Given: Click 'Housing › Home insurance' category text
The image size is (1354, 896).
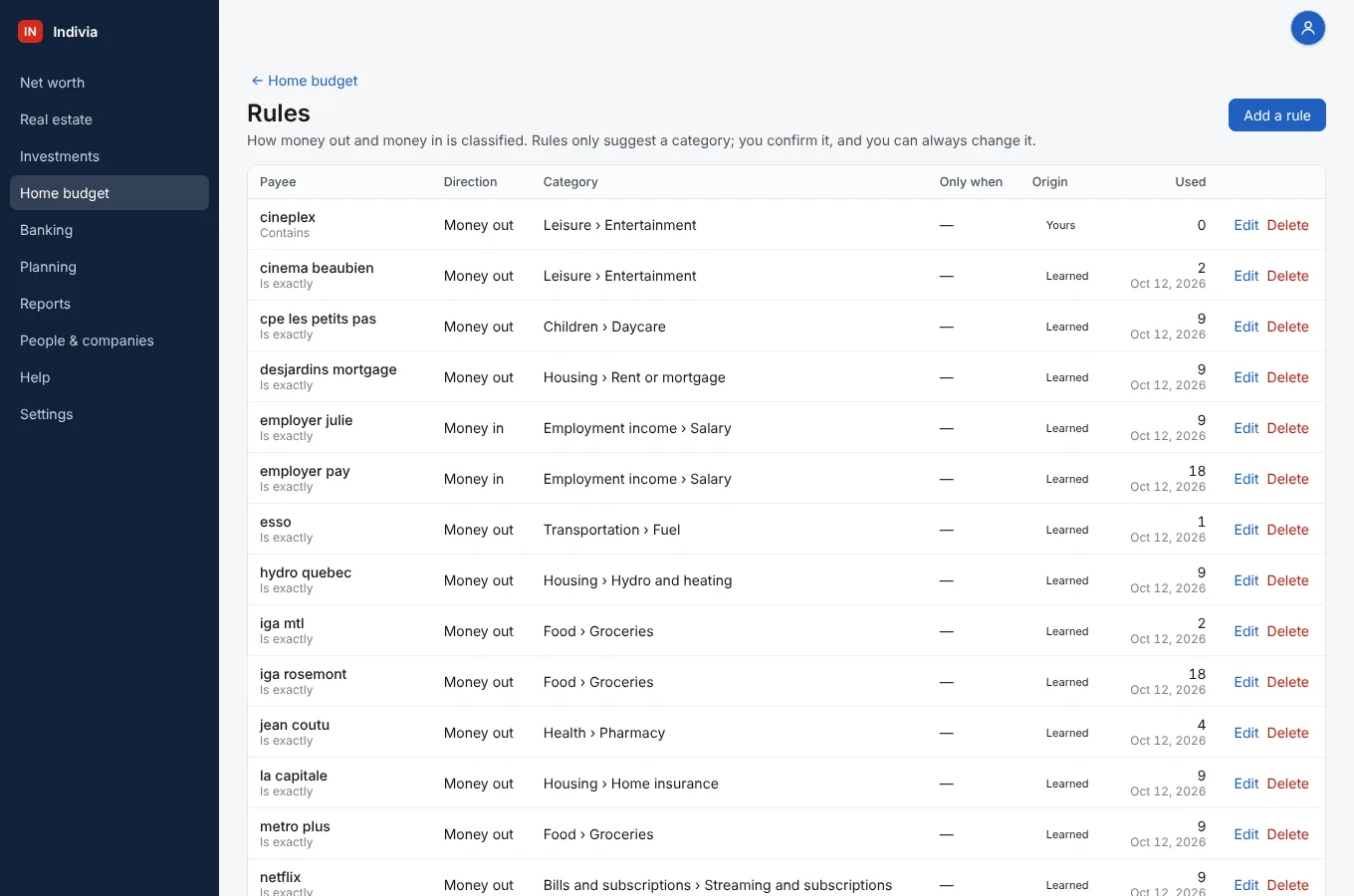Looking at the screenshot, I should pos(630,784).
